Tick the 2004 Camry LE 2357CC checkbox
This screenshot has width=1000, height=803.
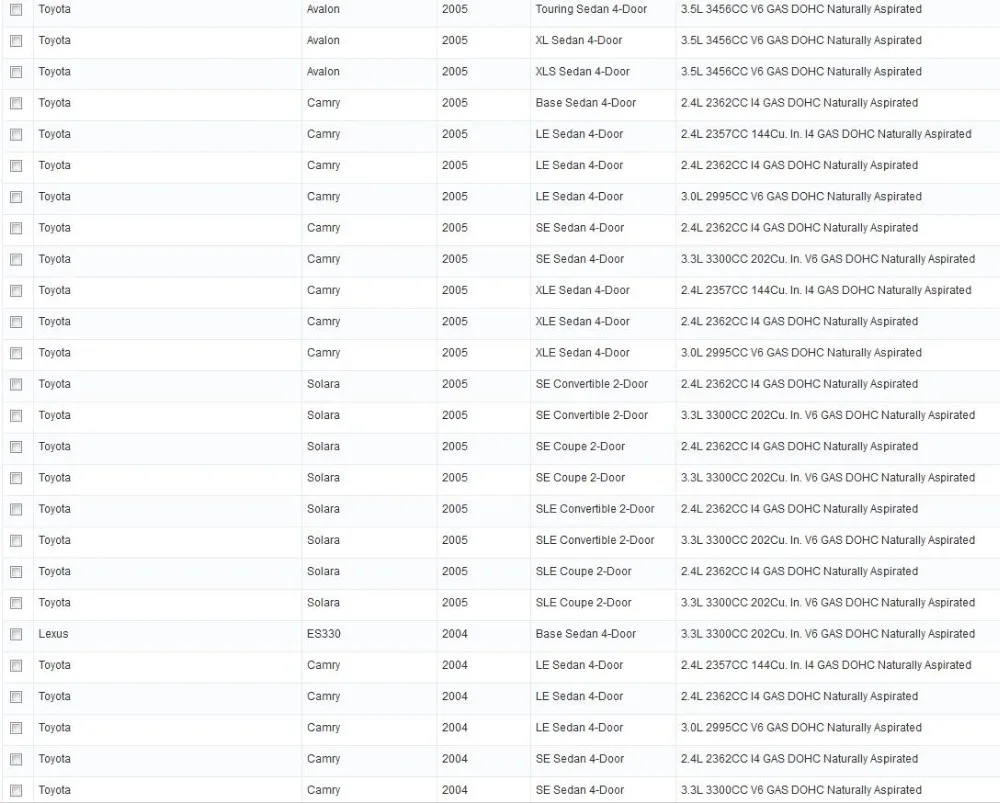(16, 666)
